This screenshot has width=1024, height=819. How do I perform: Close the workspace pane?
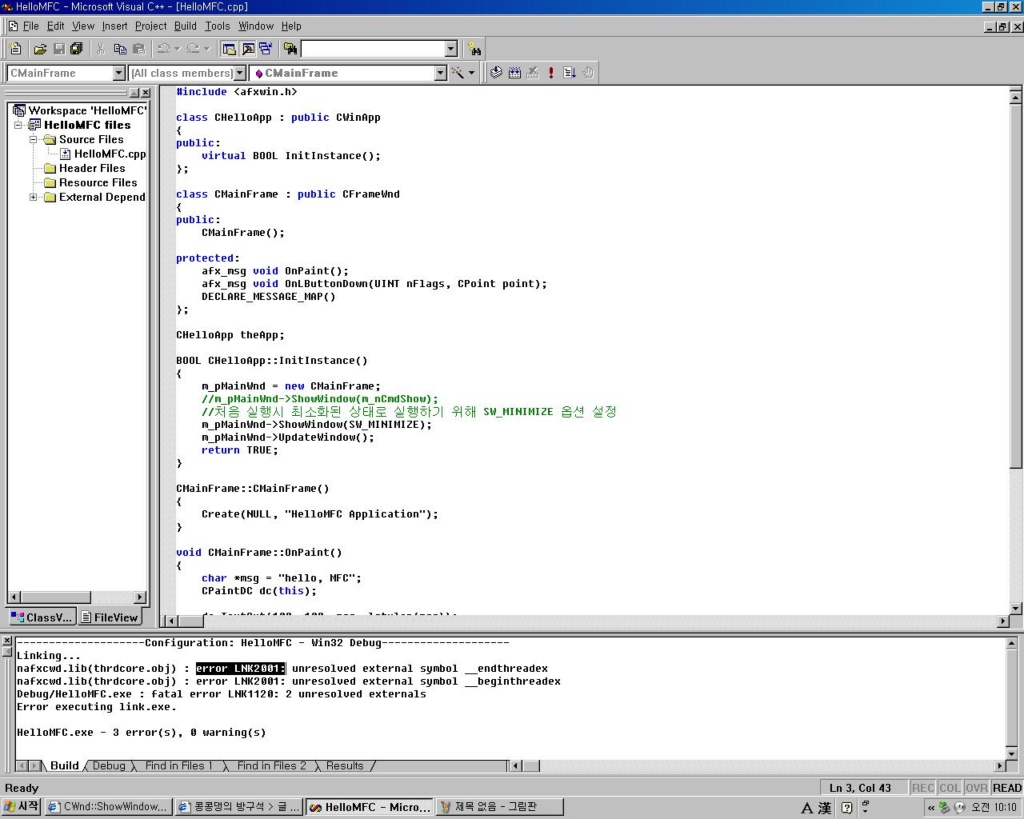point(146,93)
